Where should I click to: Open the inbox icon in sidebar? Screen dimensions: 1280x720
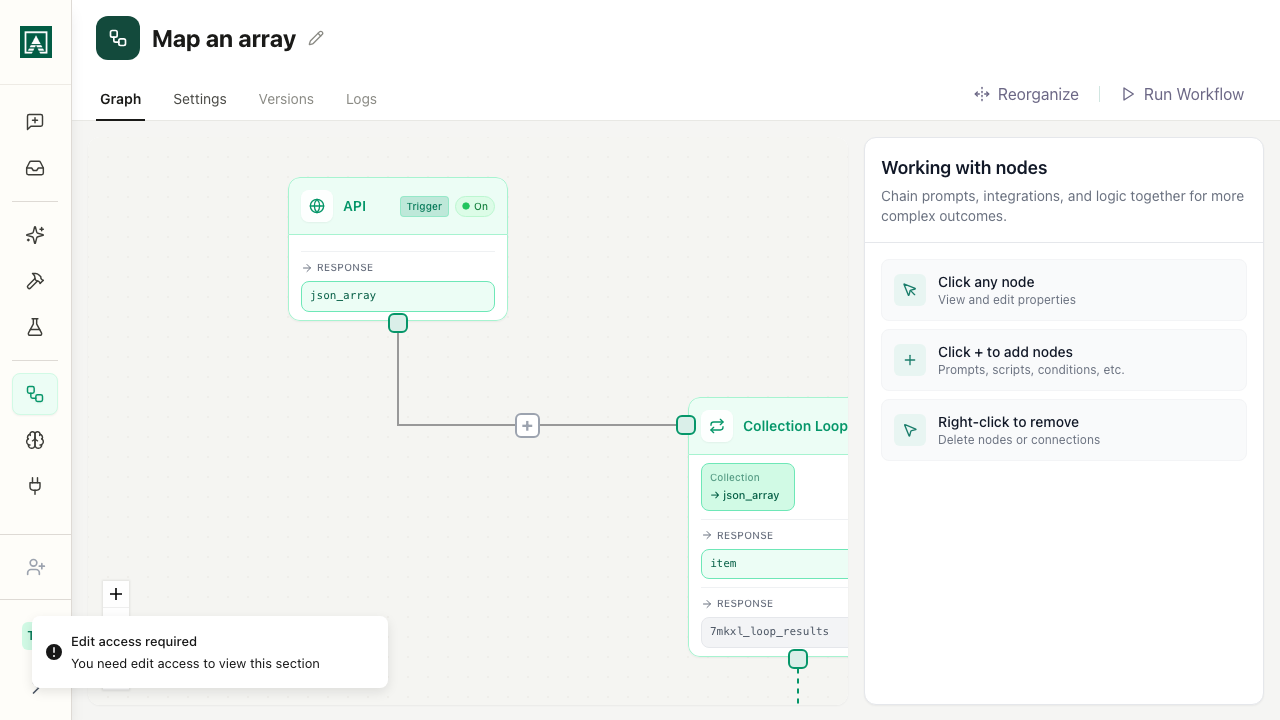pyautogui.click(x=35, y=168)
